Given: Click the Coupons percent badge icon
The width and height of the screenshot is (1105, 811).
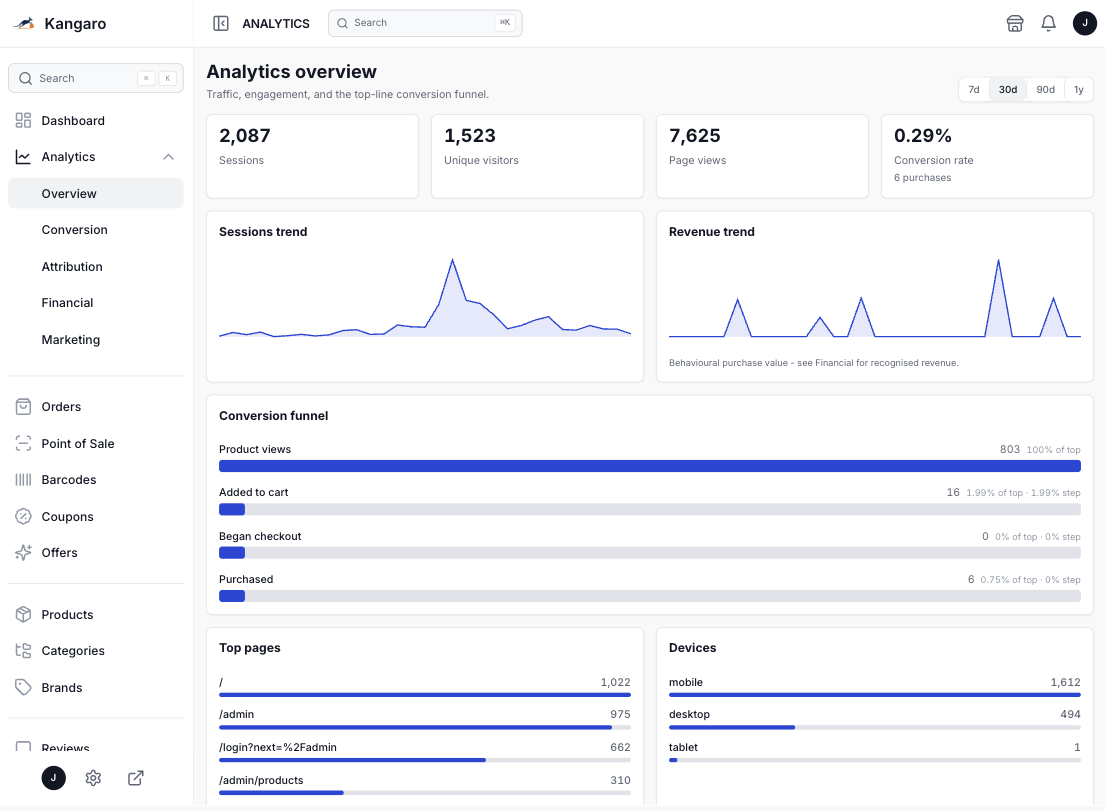Looking at the screenshot, I should (23, 516).
